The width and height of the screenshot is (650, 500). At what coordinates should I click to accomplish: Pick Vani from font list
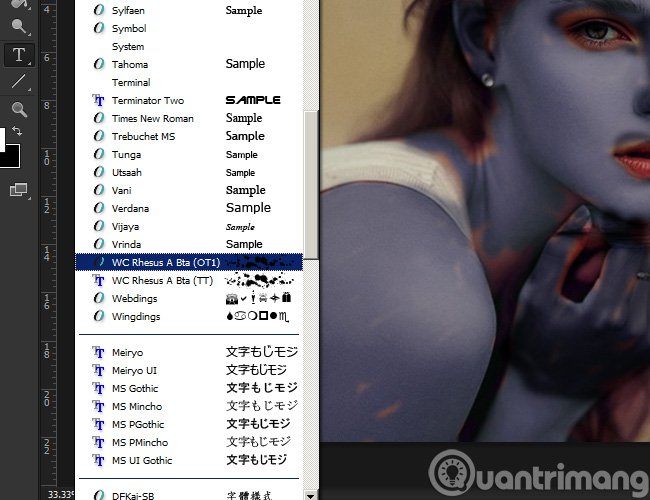coord(189,190)
